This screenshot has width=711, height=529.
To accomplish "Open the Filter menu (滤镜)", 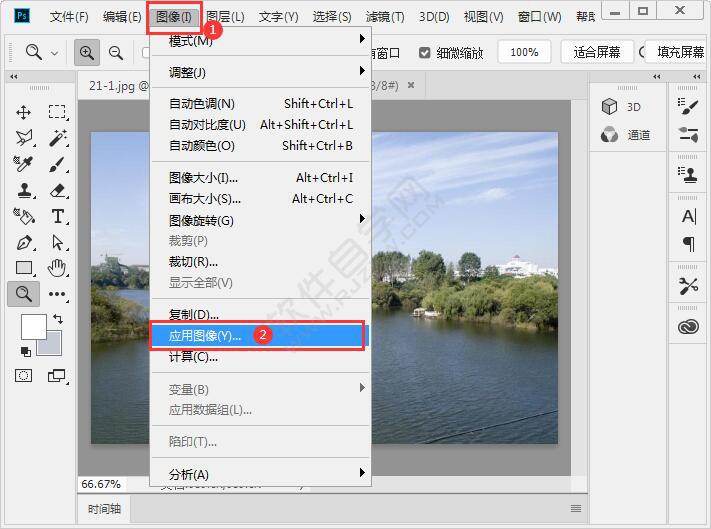I will pos(385,17).
